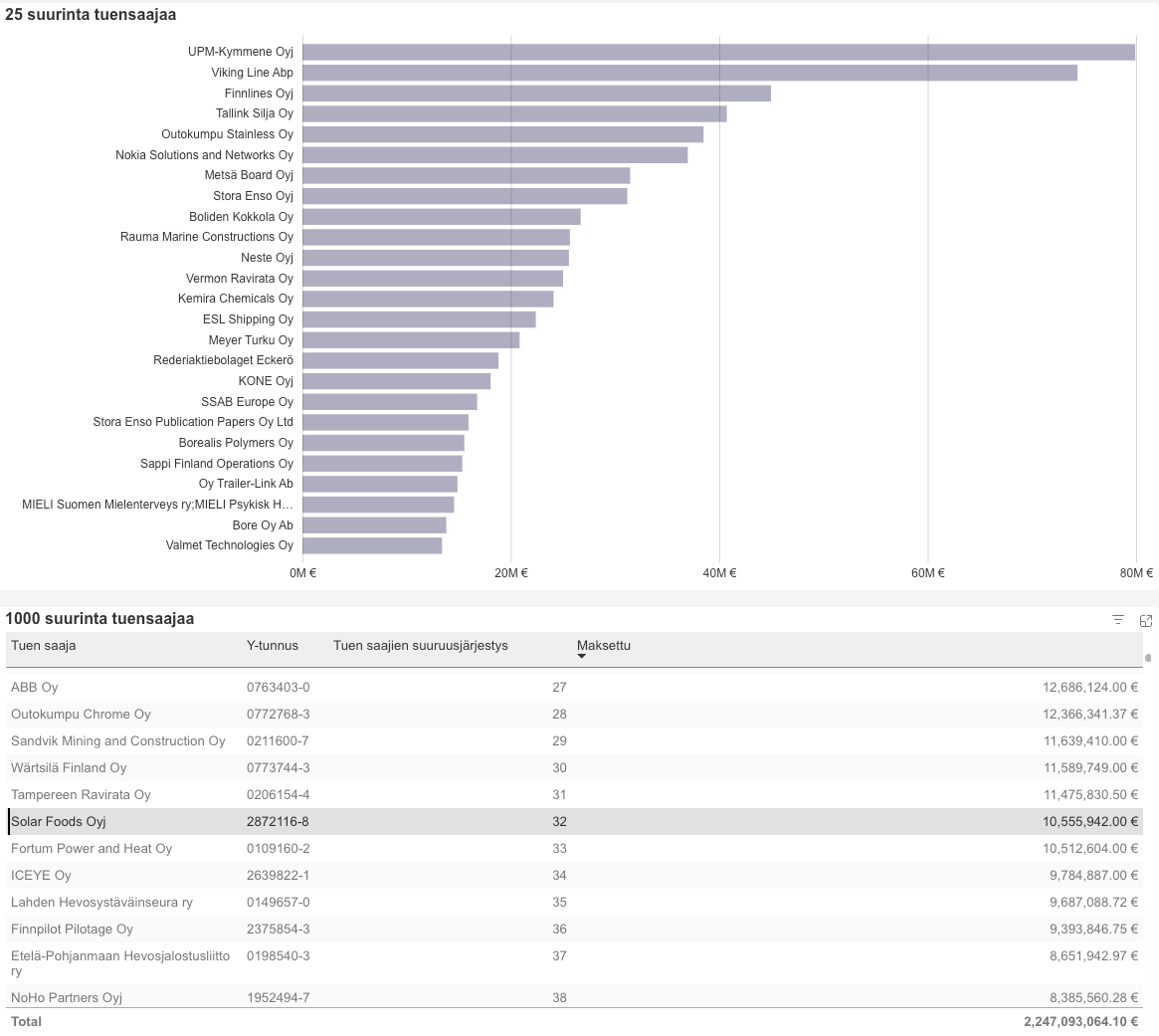Click Y-tunnus value 0763403-0
Screen dimensions: 1159x1036
(278, 687)
